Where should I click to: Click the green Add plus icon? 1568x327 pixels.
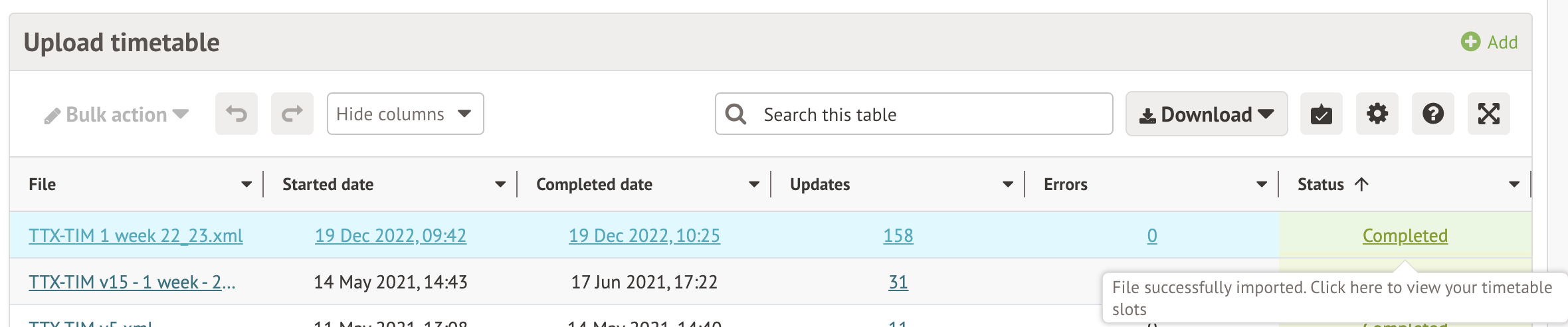coord(1470,42)
